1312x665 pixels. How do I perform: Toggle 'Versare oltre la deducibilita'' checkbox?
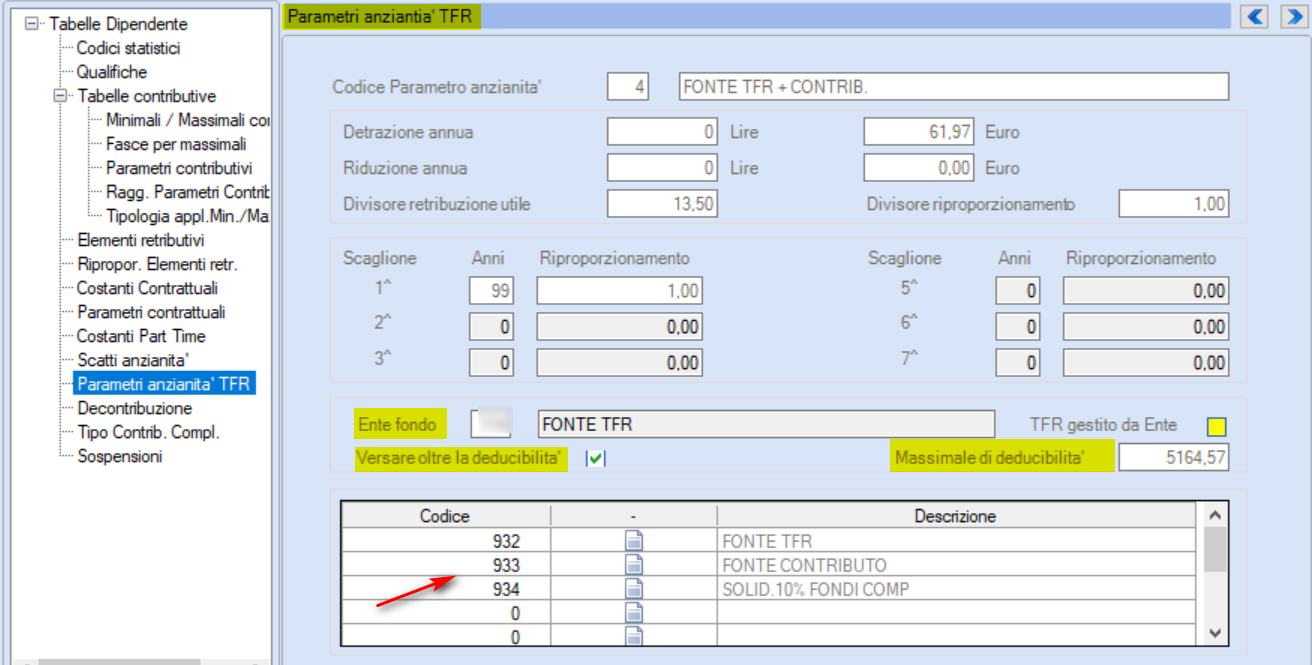point(596,459)
